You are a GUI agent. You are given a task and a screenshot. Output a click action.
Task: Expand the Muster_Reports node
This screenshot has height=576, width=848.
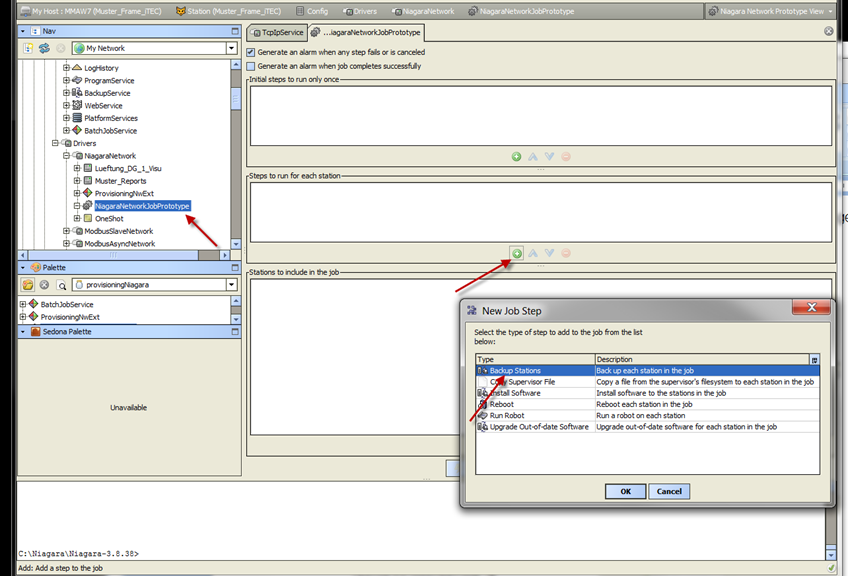coord(77,181)
